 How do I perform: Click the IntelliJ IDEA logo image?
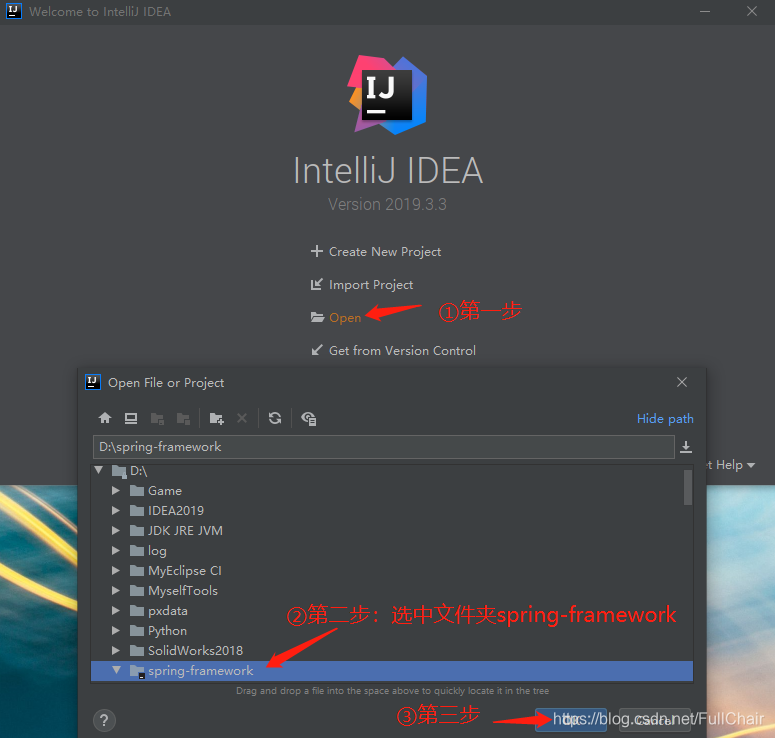tap(388, 94)
